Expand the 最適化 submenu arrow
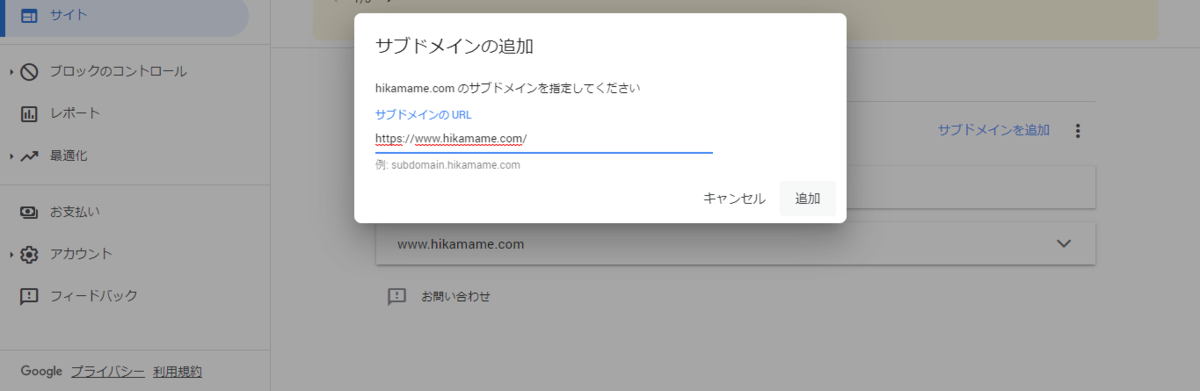The height and width of the screenshot is (391, 1200). pos(11,156)
